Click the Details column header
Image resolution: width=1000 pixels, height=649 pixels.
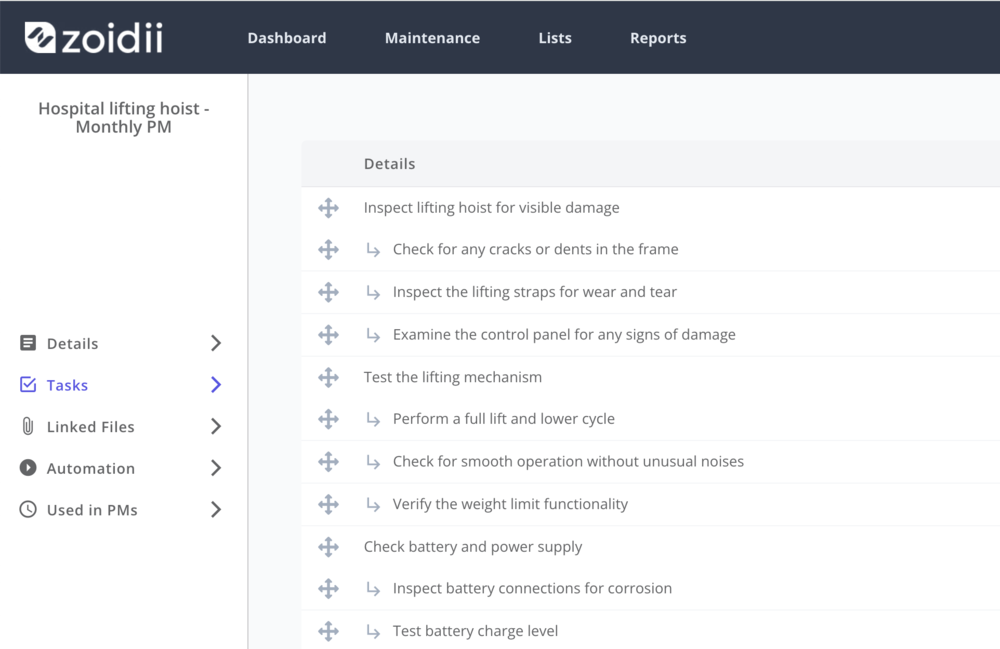pyautogui.click(x=389, y=164)
